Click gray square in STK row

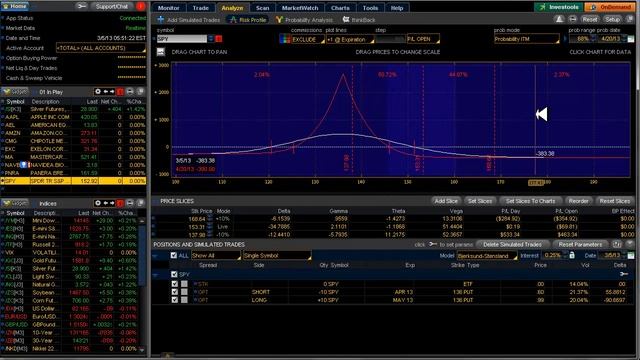(184, 284)
